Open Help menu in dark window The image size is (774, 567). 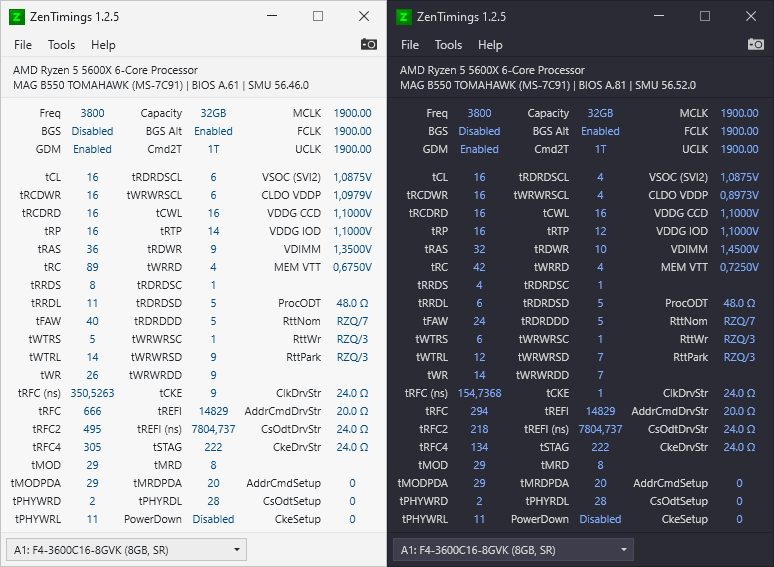490,45
